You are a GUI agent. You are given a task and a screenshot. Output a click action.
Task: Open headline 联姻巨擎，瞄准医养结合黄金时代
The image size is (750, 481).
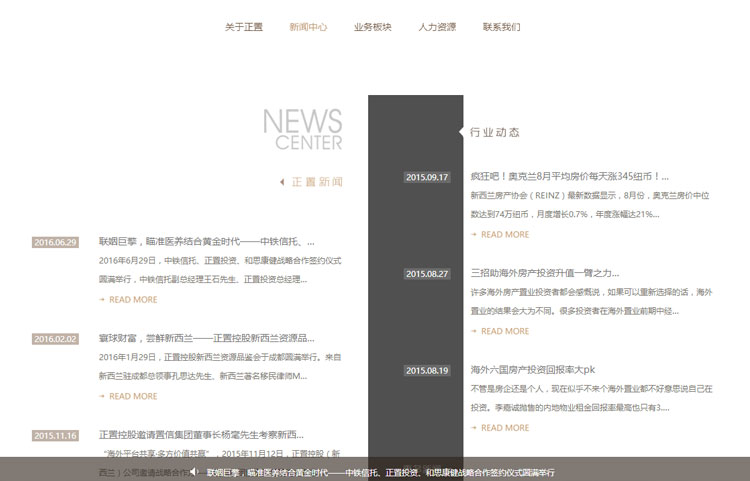tap(207, 242)
